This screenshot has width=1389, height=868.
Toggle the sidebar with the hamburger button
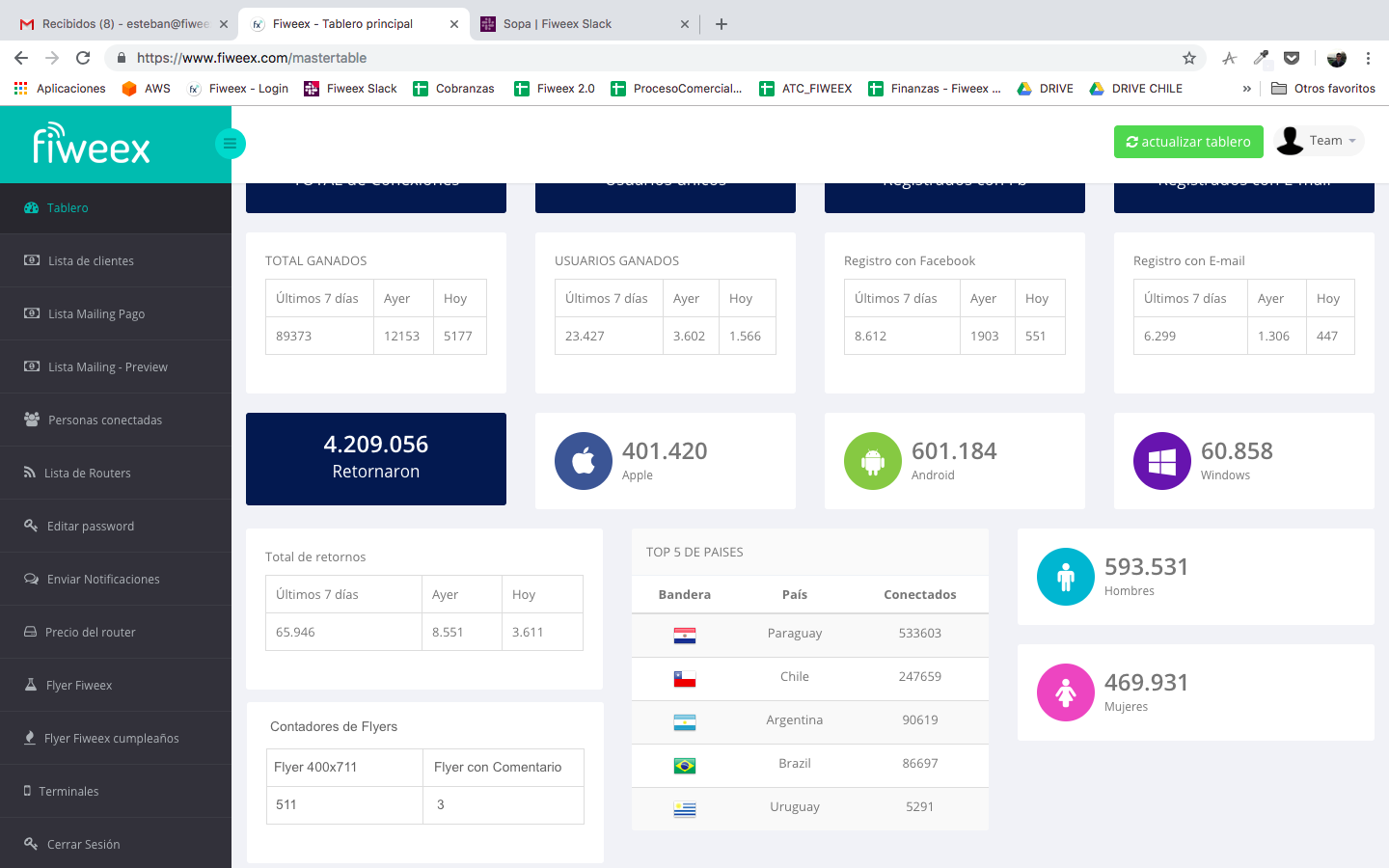tap(230, 144)
